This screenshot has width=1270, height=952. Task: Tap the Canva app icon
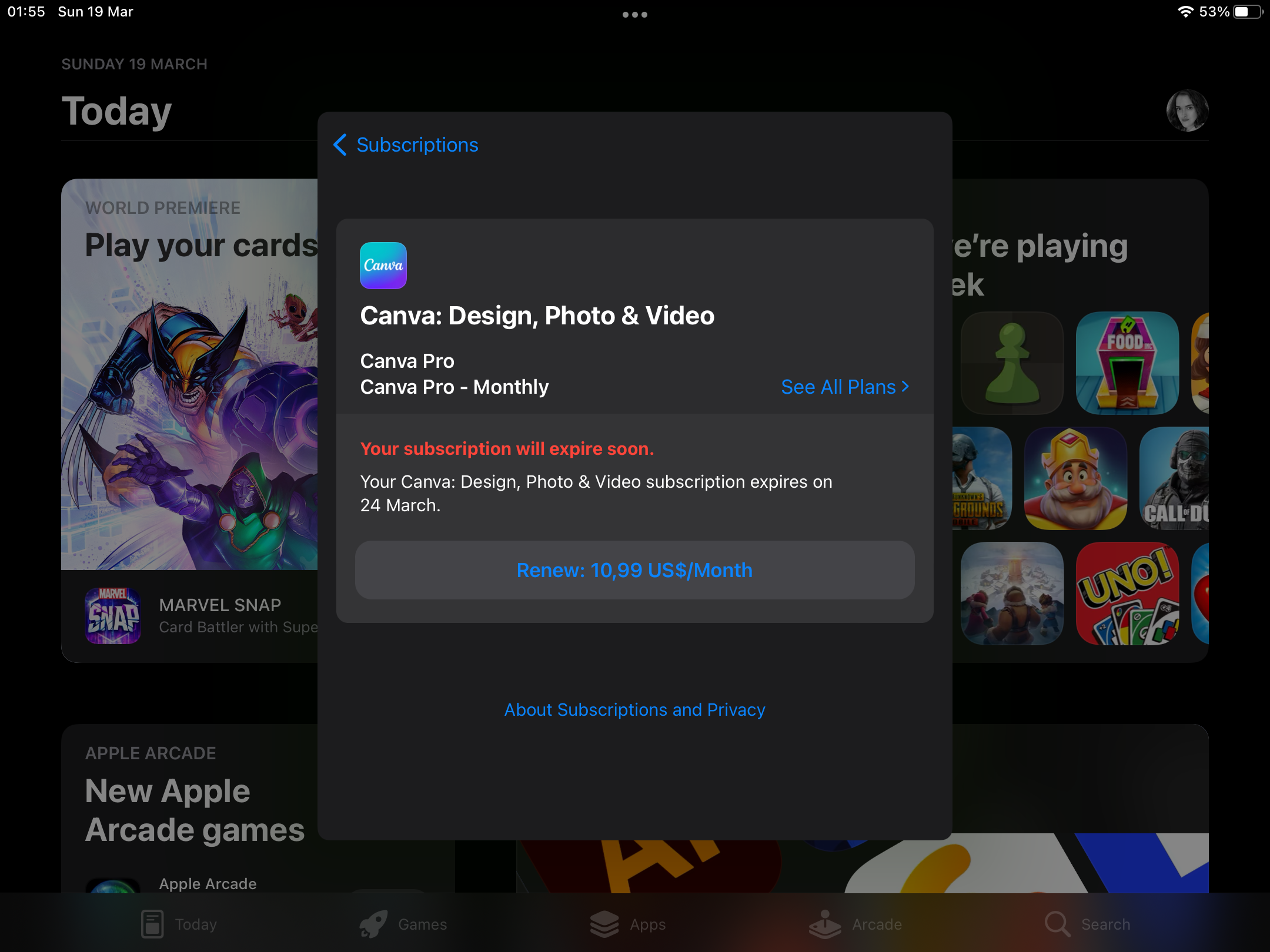pyautogui.click(x=383, y=266)
